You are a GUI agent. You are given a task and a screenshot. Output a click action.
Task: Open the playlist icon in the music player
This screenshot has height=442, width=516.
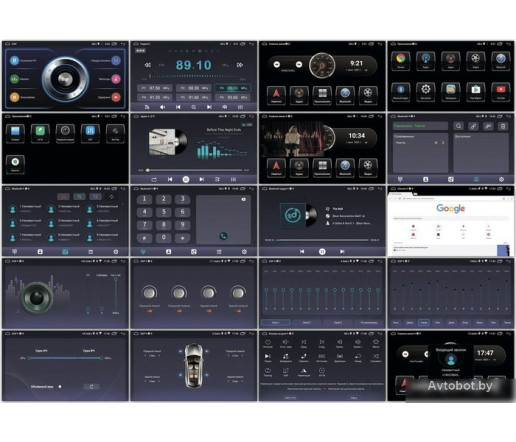[x=217, y=179]
